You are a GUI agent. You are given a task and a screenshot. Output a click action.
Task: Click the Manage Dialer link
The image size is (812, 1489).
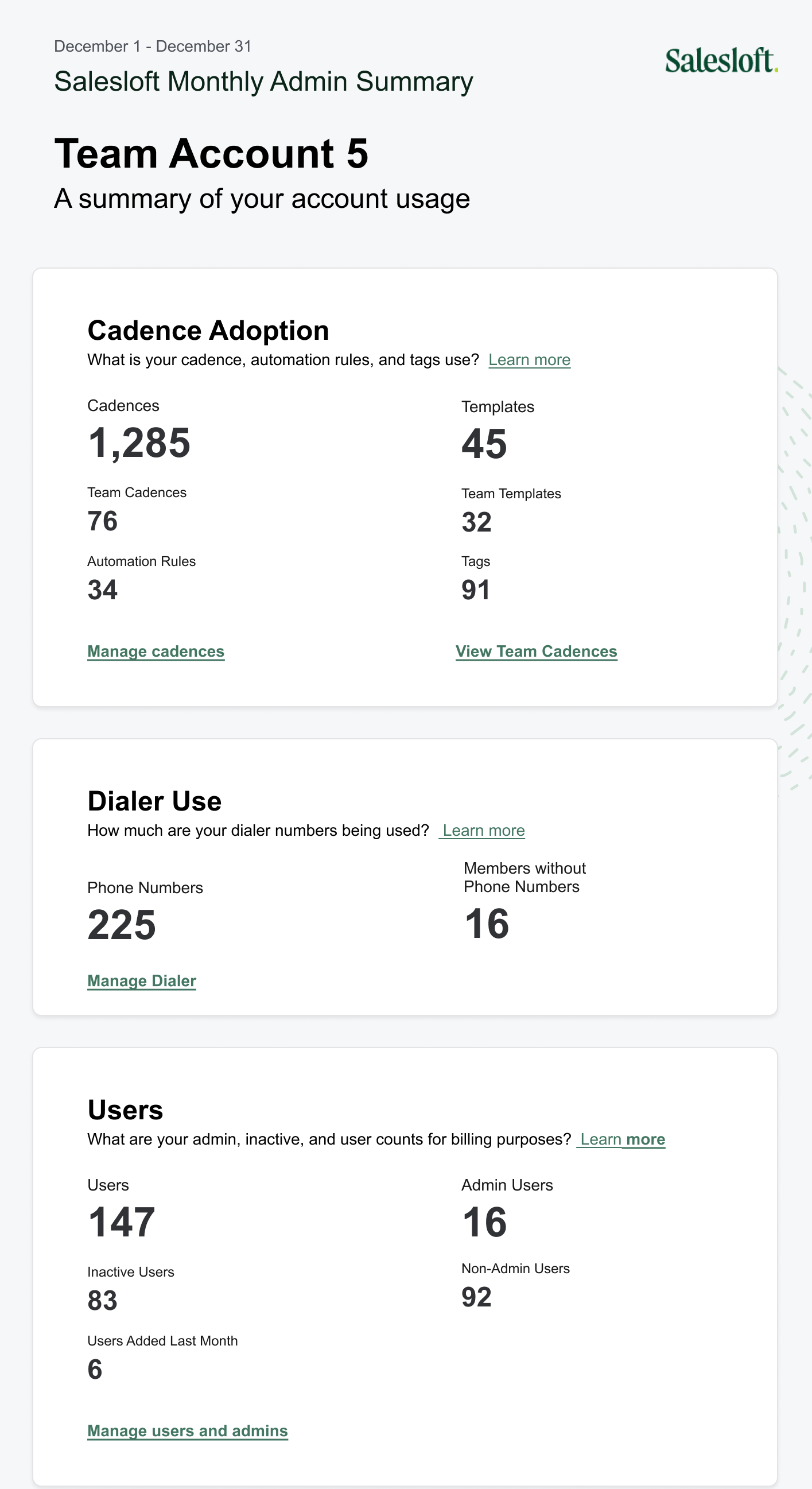(x=142, y=980)
